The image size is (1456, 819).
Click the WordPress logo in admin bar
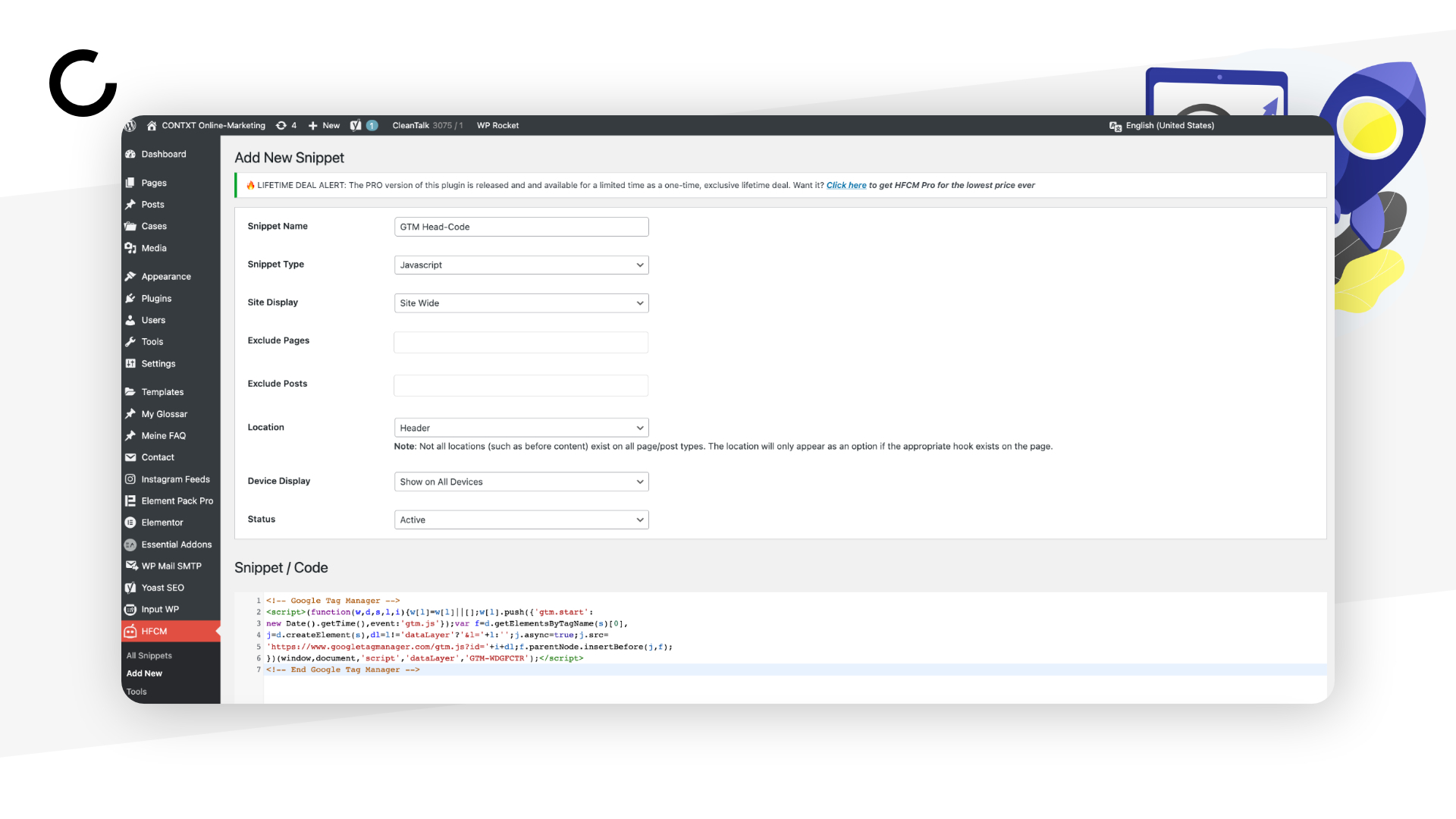pyautogui.click(x=130, y=125)
